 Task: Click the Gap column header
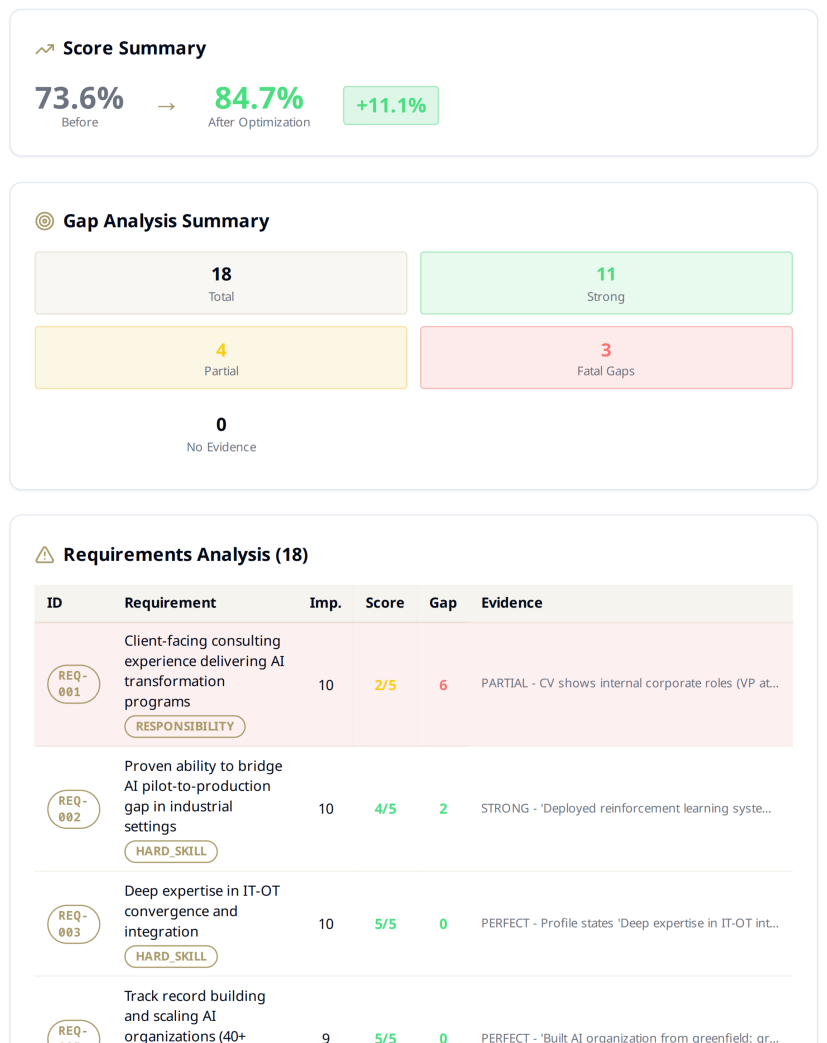coord(442,603)
